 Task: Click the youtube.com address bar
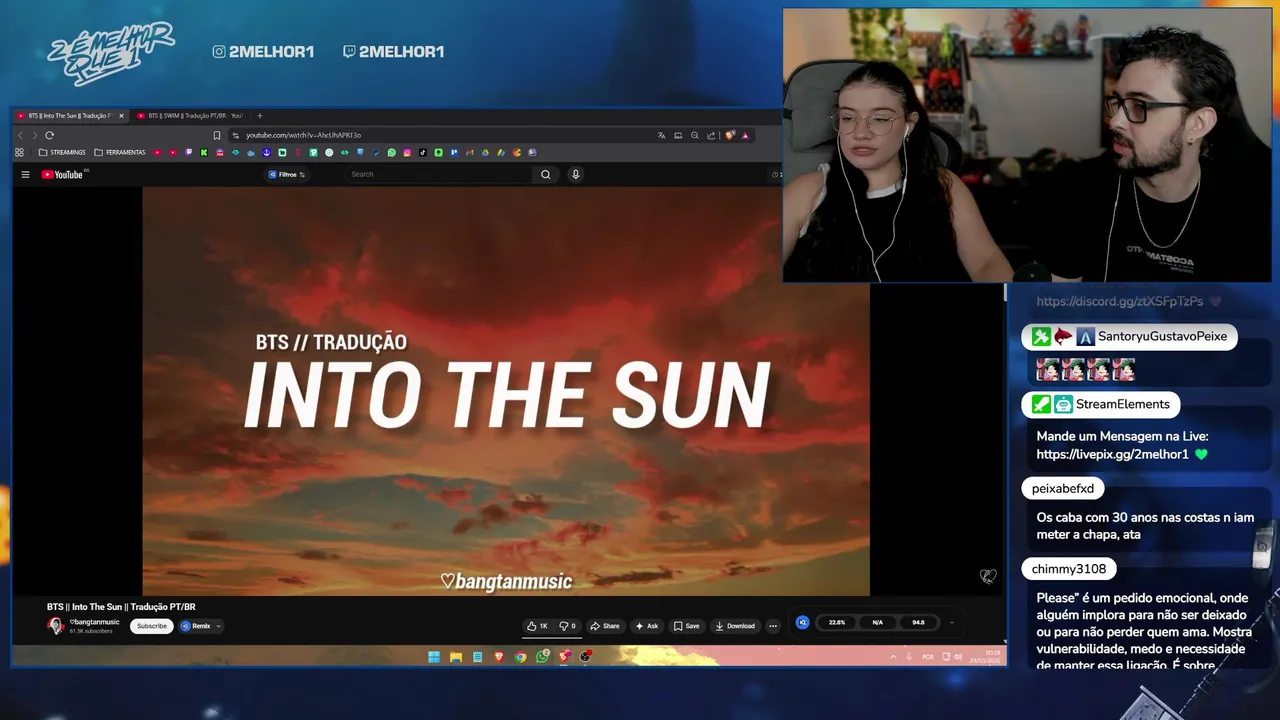440,135
